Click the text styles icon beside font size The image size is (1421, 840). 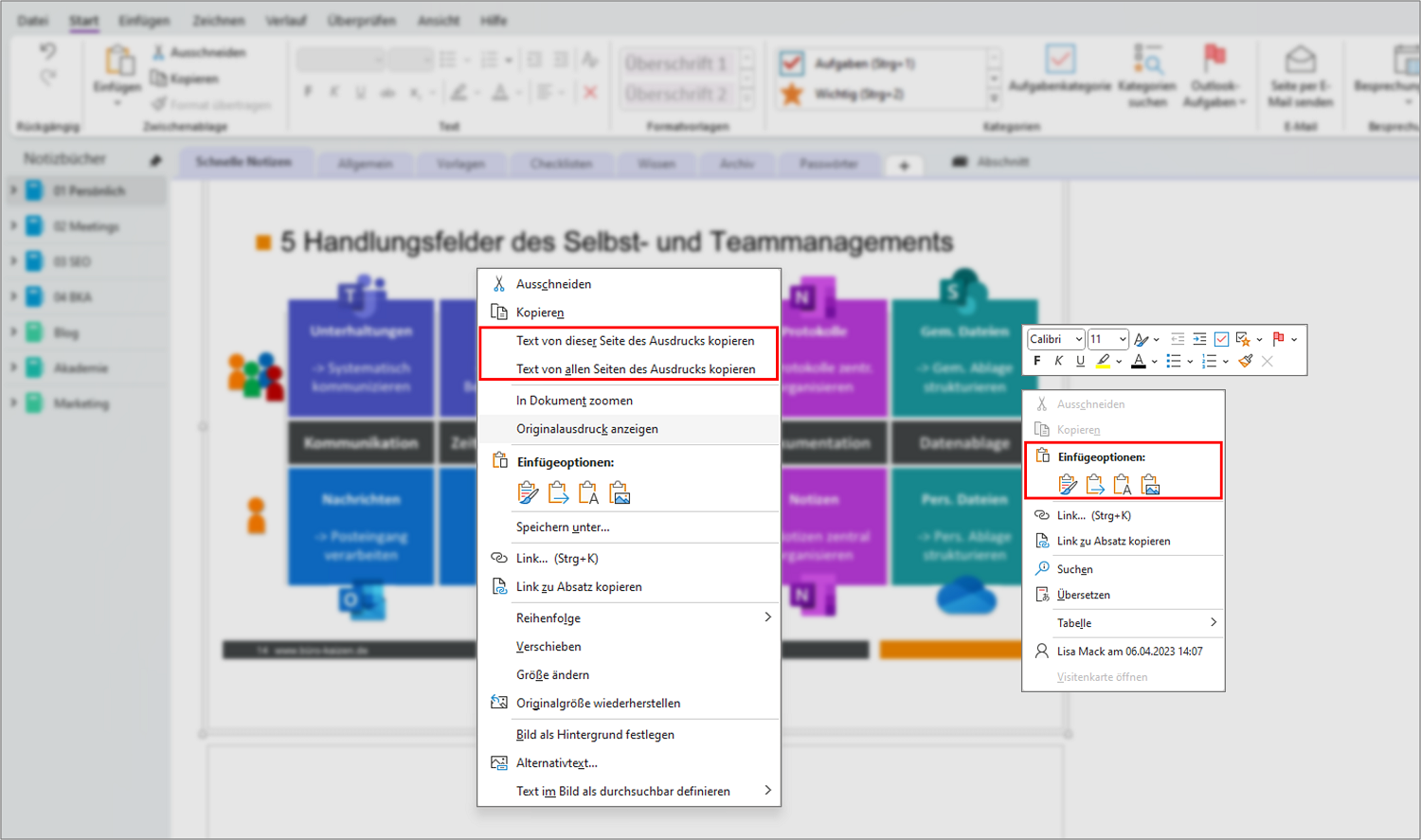(x=1142, y=339)
